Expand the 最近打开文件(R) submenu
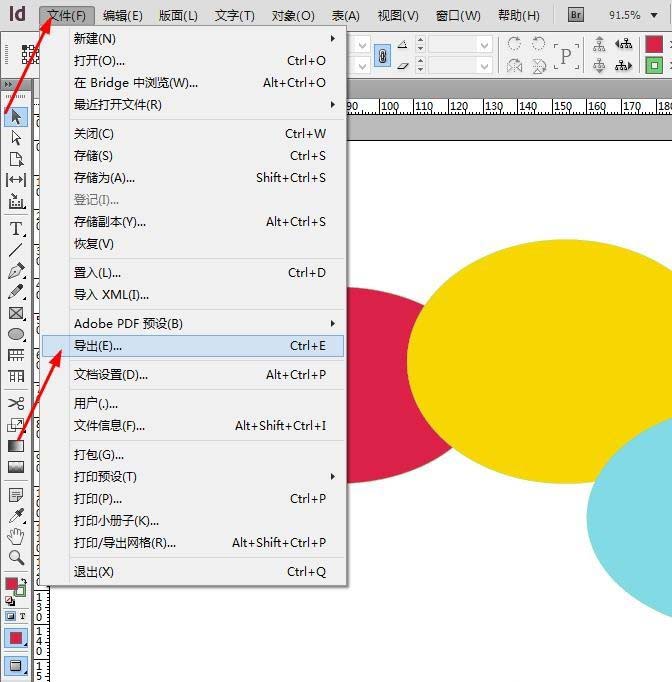 click(333, 104)
